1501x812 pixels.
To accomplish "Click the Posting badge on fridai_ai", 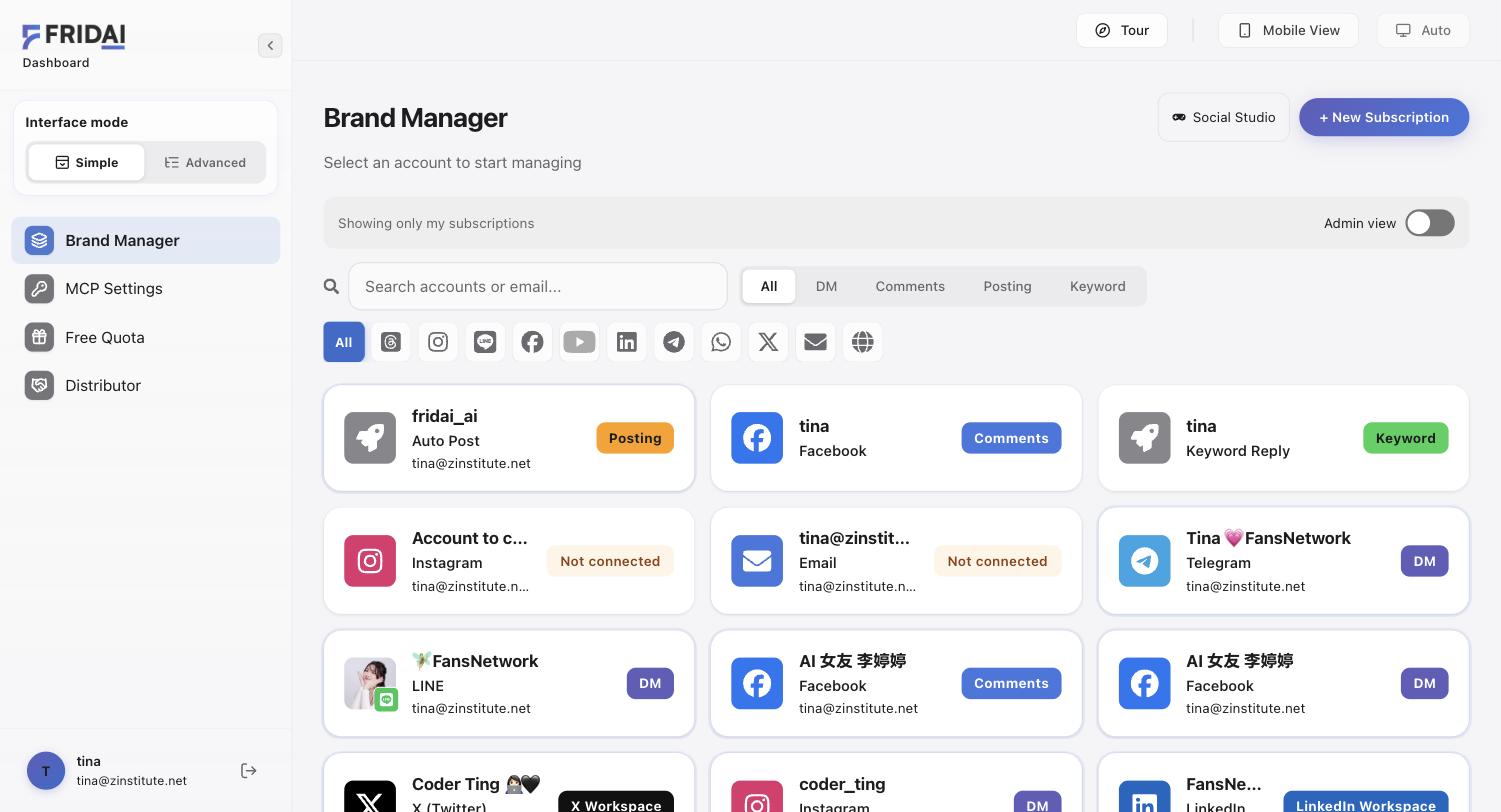I will click(x=635, y=438).
